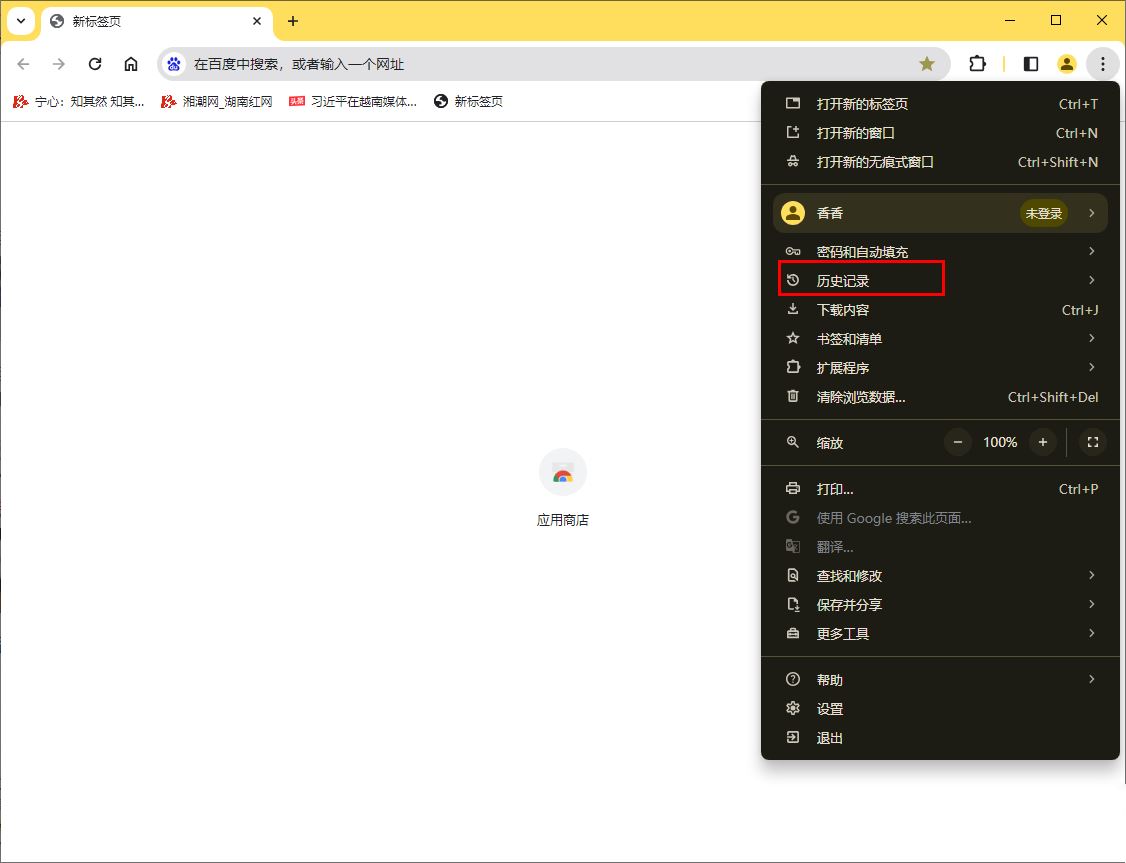Toggle the side panel icon
This screenshot has height=863, width=1126.
click(x=1030, y=64)
